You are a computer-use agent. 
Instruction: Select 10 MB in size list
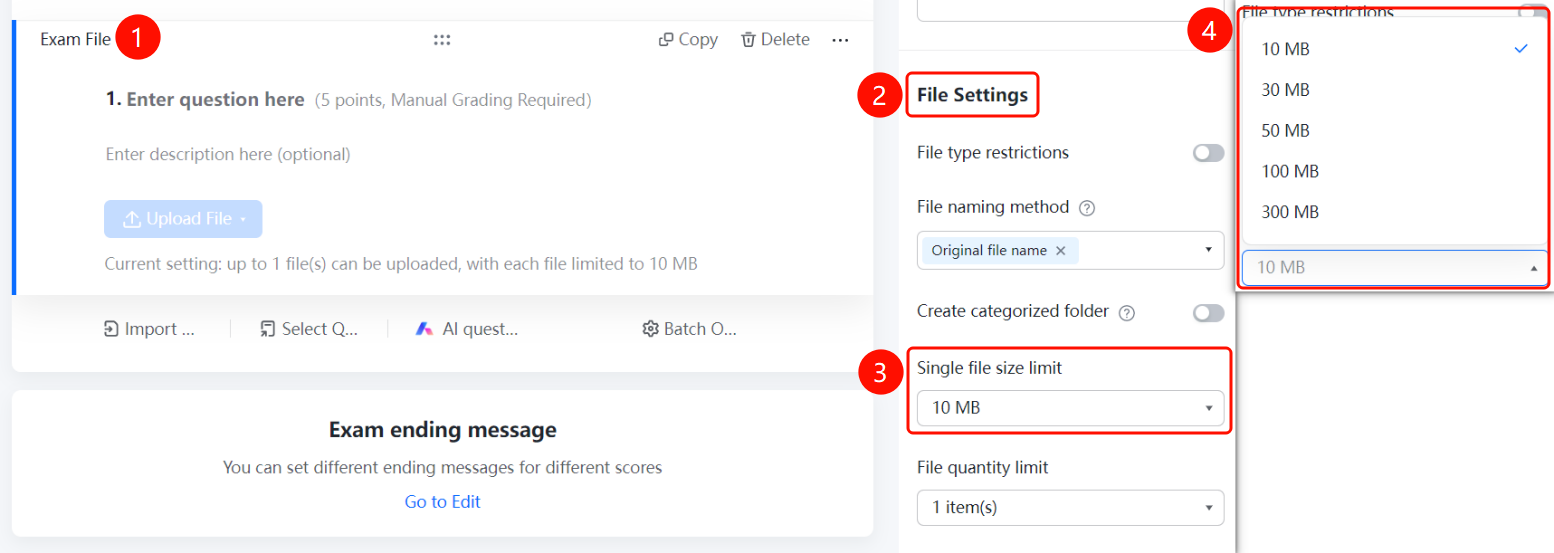coord(1394,49)
